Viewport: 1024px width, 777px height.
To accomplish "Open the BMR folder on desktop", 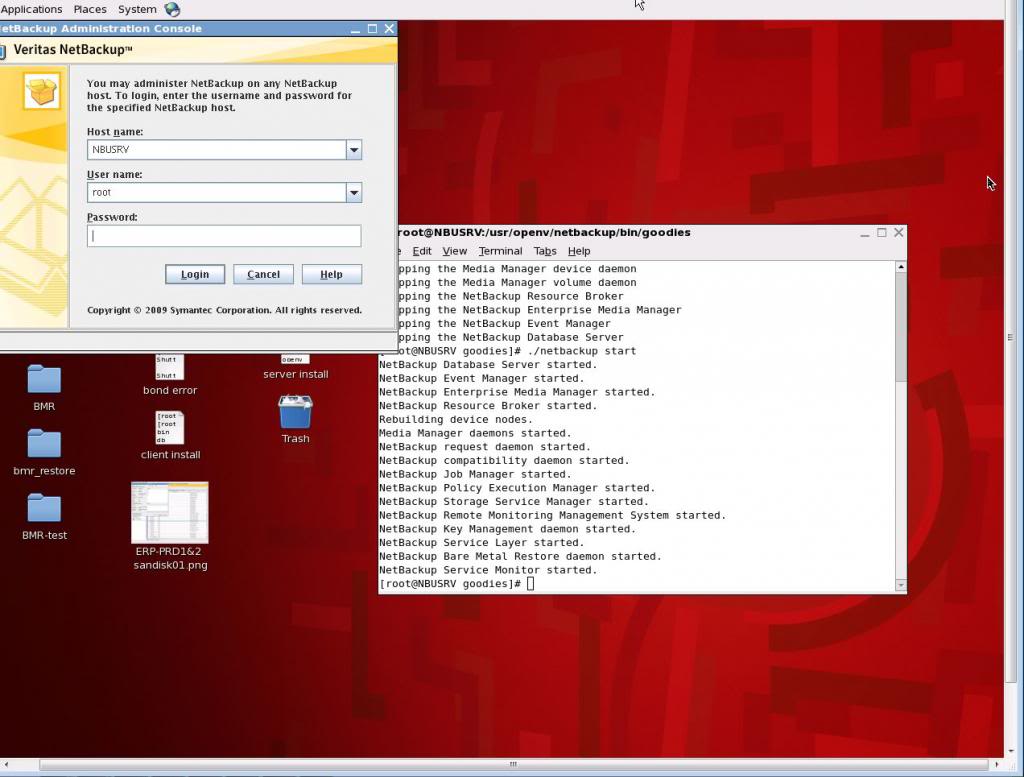I will [x=44, y=379].
